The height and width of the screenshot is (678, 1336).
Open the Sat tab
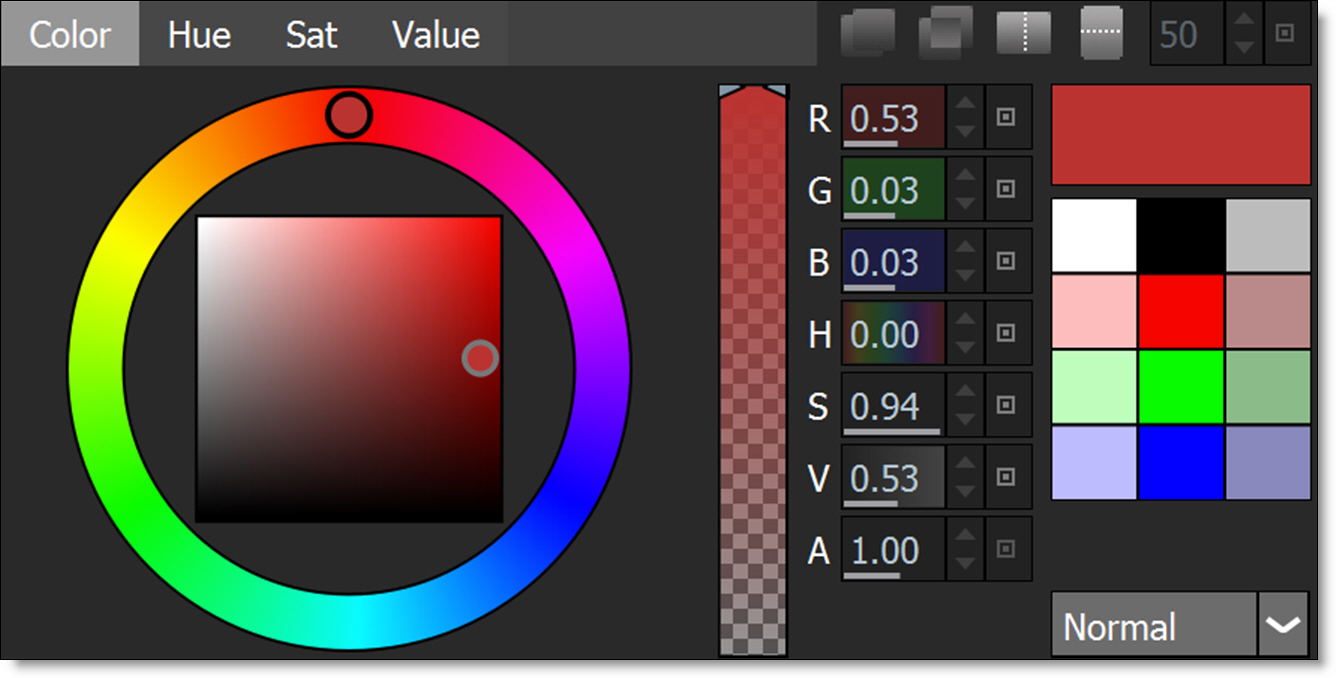311,35
